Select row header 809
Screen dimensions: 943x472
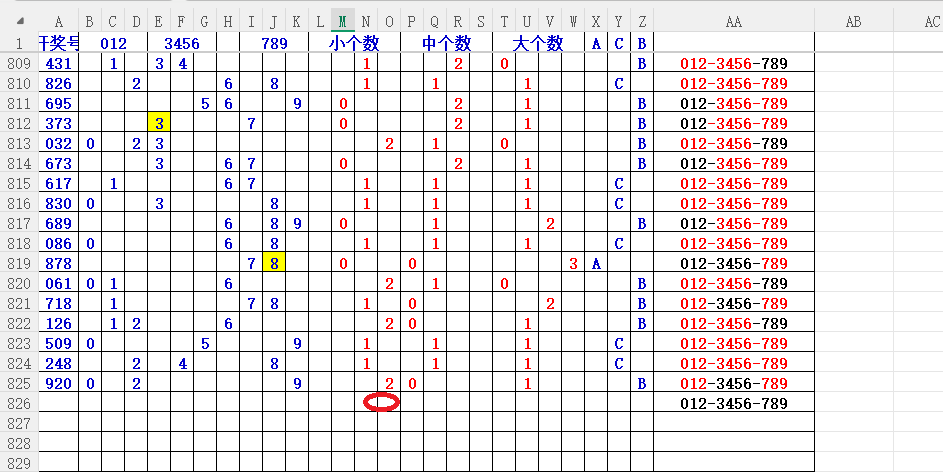coord(19,63)
